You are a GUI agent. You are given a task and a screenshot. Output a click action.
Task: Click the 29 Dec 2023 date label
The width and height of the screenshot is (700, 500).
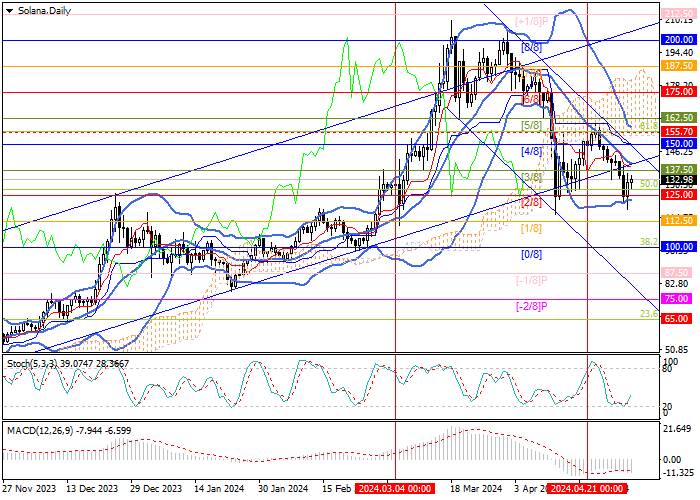point(156,488)
